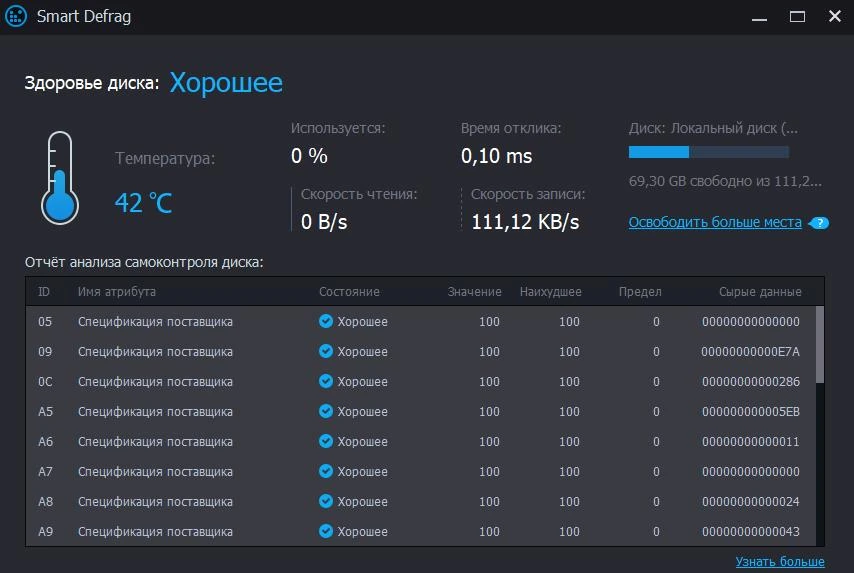Minimize the Smart Defrag window
The image size is (854, 573).
[759, 19]
